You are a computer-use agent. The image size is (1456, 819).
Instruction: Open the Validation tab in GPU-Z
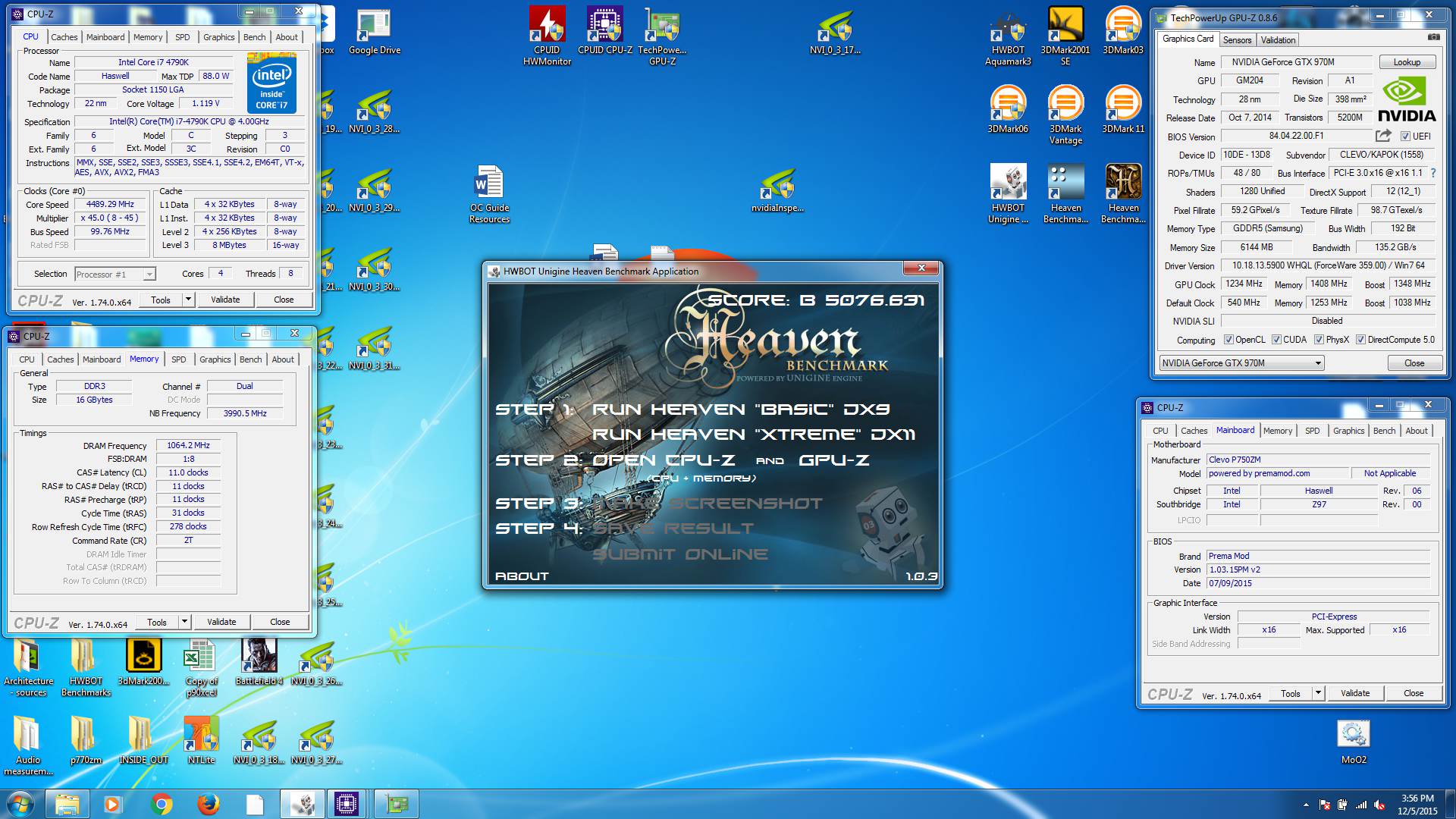[x=1279, y=40]
